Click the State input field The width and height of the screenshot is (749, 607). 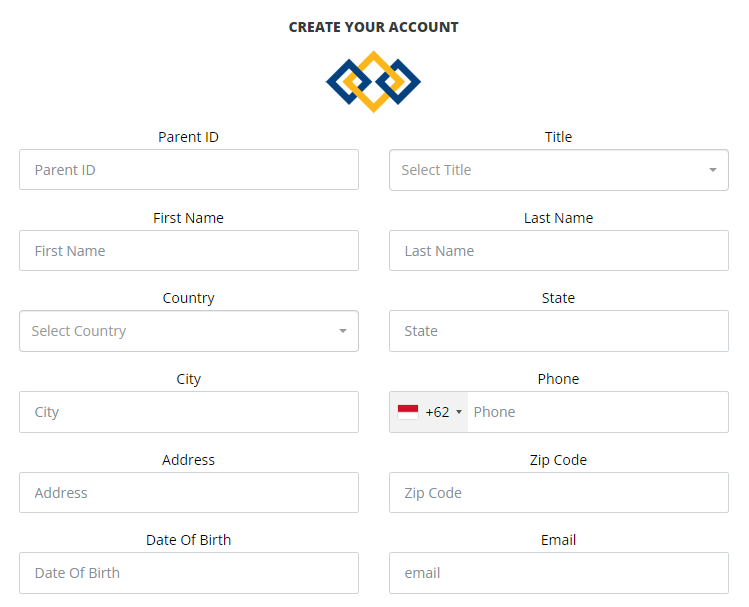(x=558, y=331)
